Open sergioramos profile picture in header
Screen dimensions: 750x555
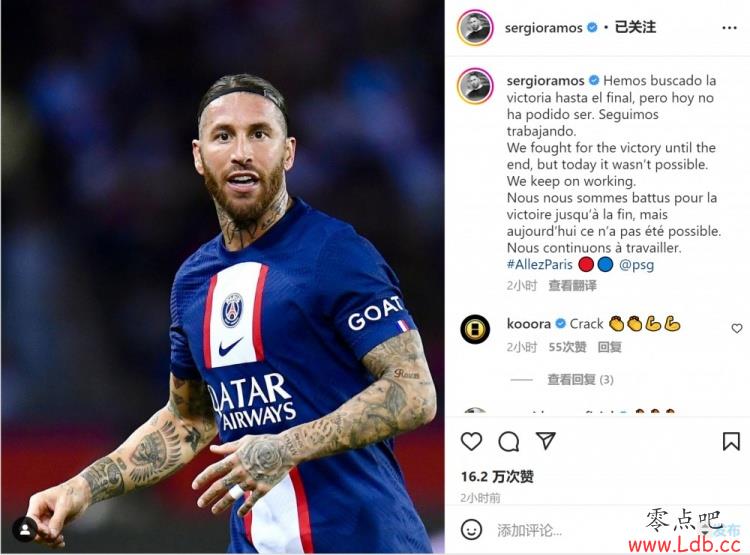click(475, 28)
